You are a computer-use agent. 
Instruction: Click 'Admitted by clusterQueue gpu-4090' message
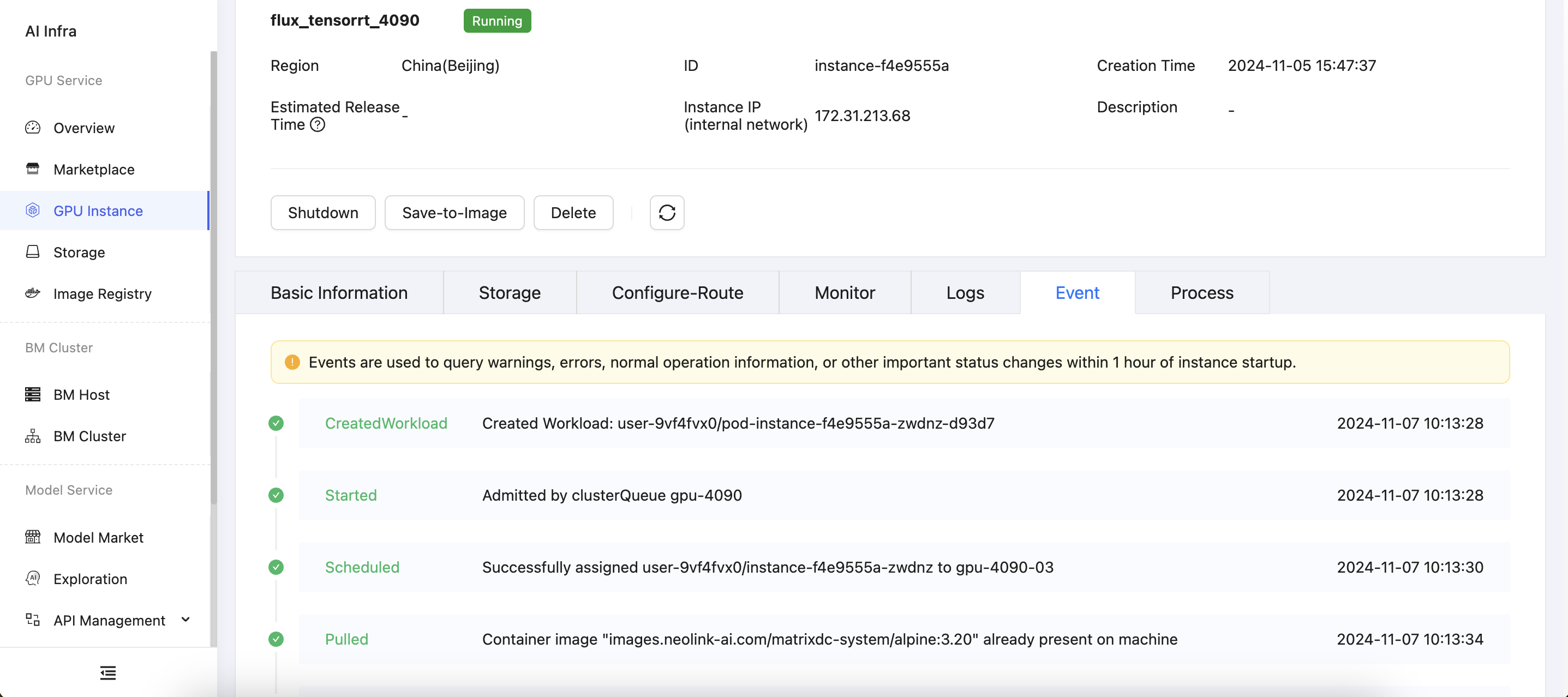612,495
